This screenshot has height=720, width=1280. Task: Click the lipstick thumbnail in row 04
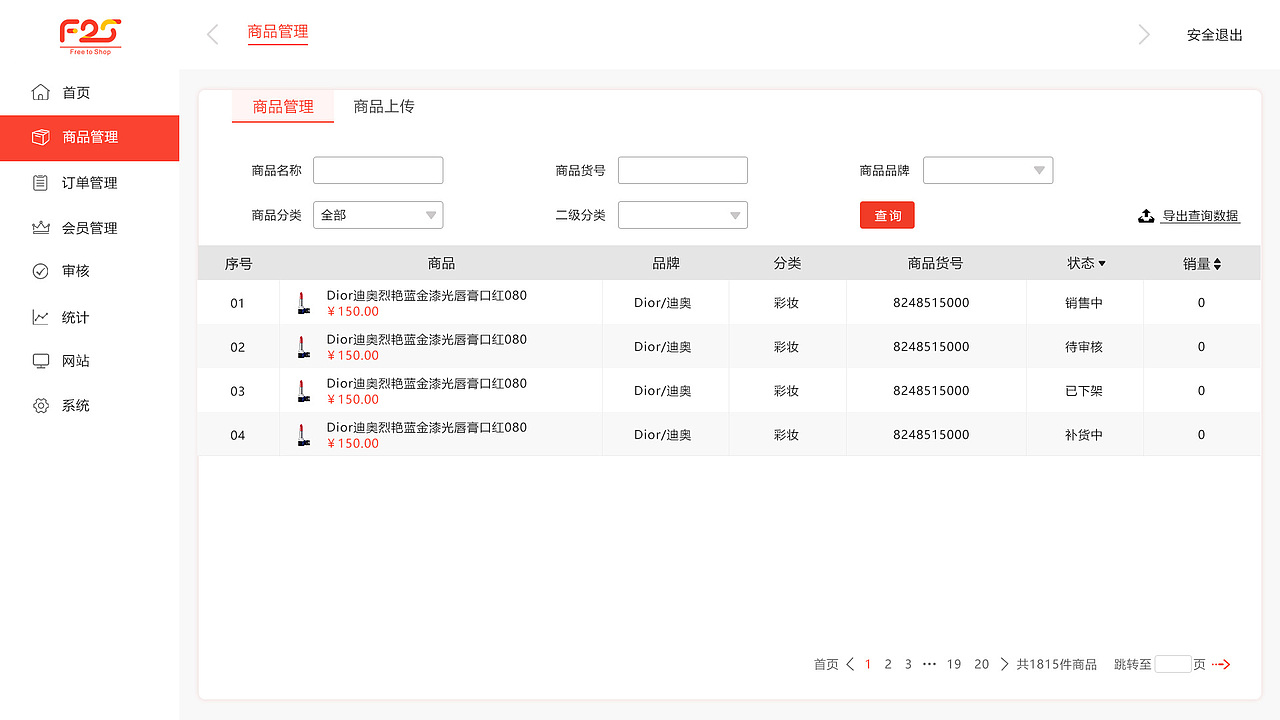tap(303, 435)
